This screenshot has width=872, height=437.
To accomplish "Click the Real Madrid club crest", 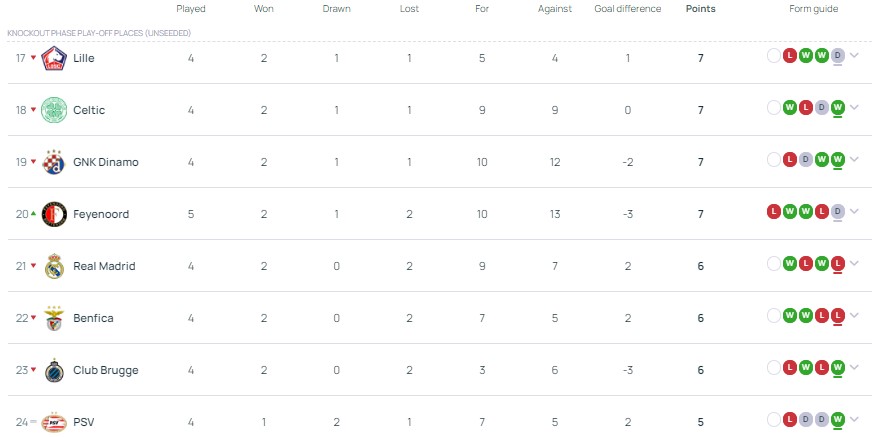I will (54, 266).
